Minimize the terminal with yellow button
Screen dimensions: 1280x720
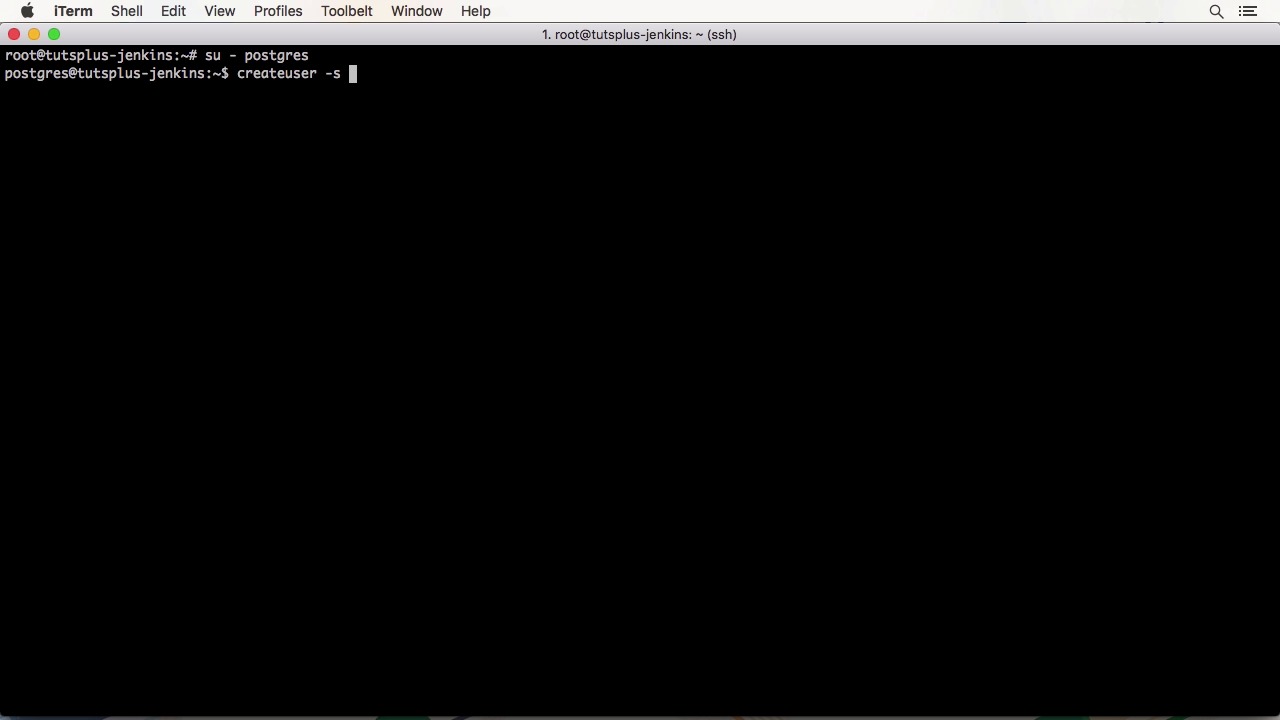[x=34, y=34]
